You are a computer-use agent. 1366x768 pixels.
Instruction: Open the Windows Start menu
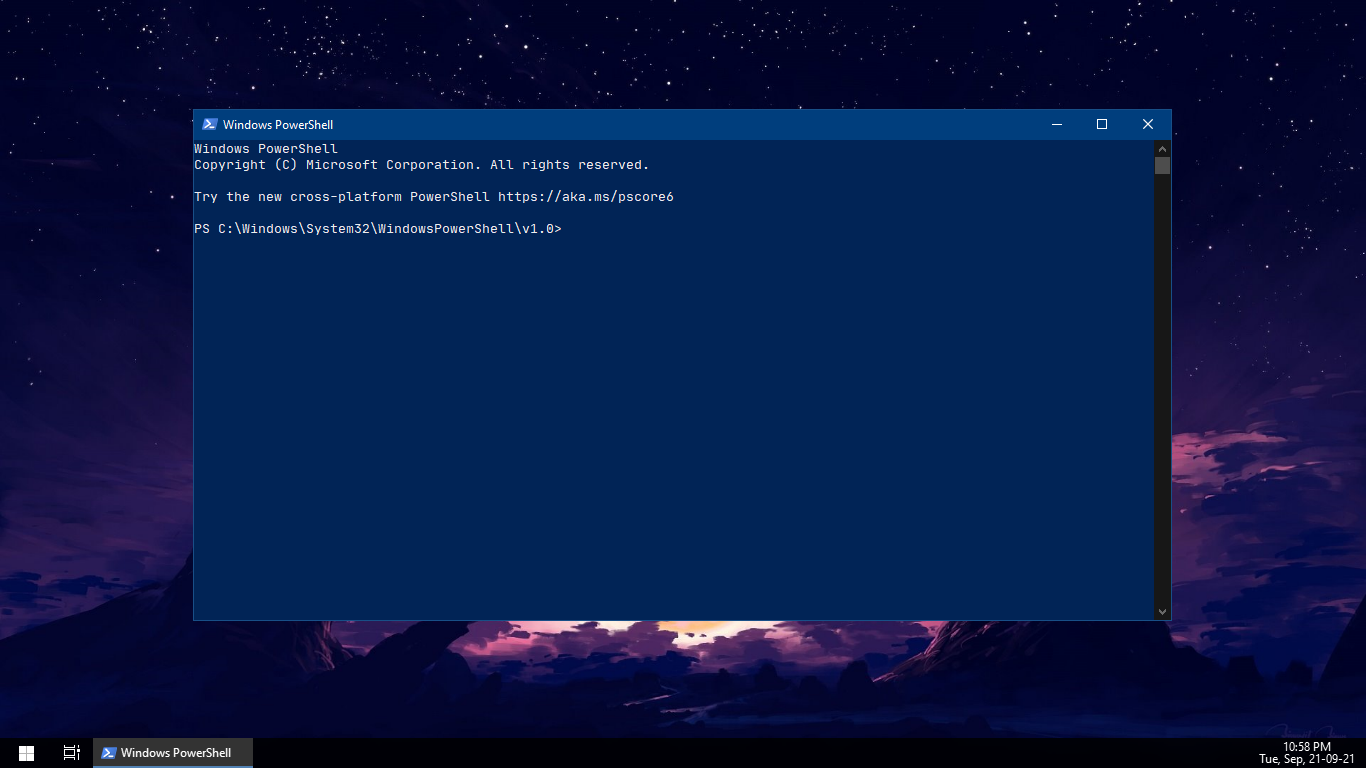point(26,753)
